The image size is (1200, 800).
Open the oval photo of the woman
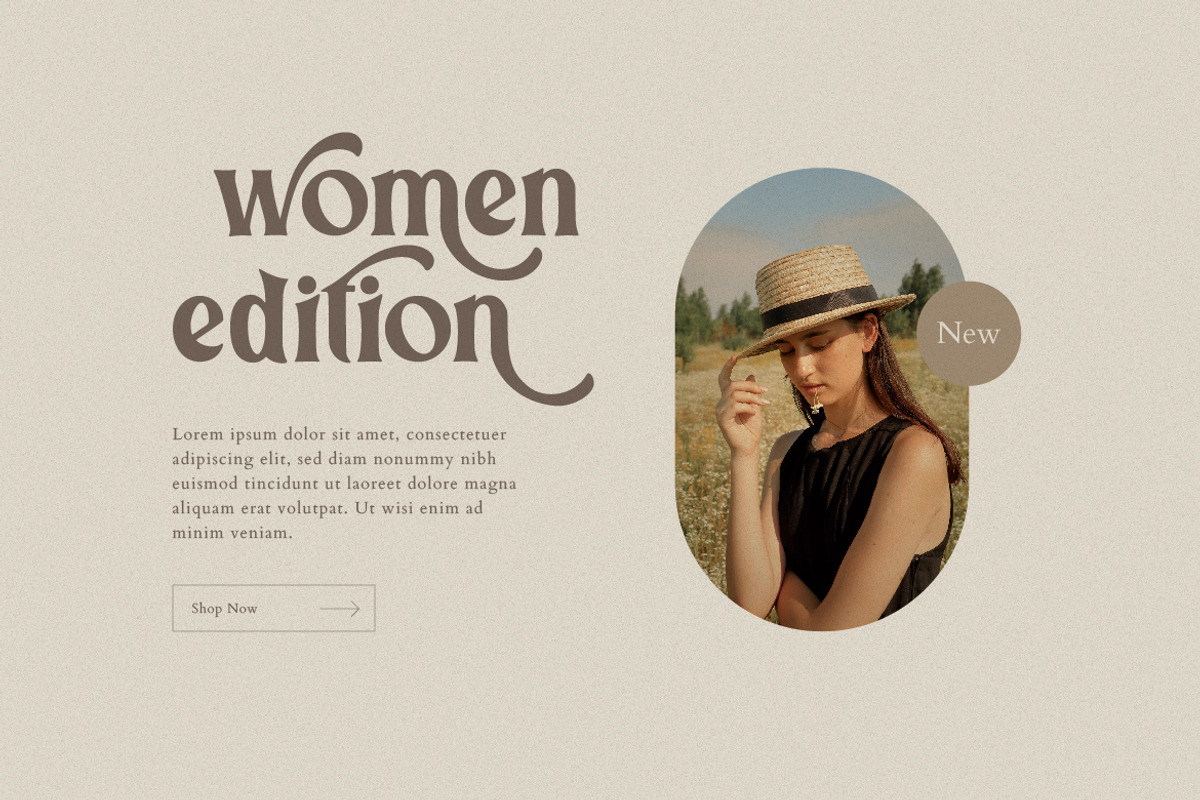(822, 399)
